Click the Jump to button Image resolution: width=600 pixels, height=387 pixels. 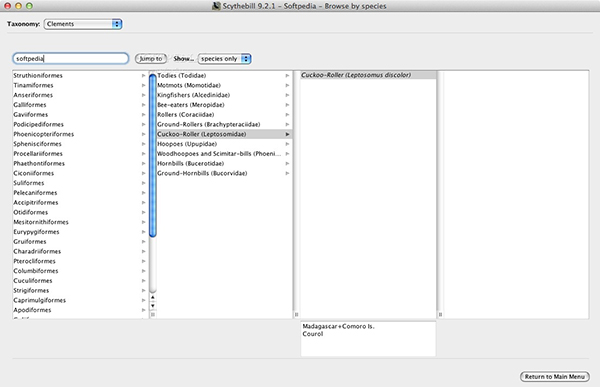151,59
